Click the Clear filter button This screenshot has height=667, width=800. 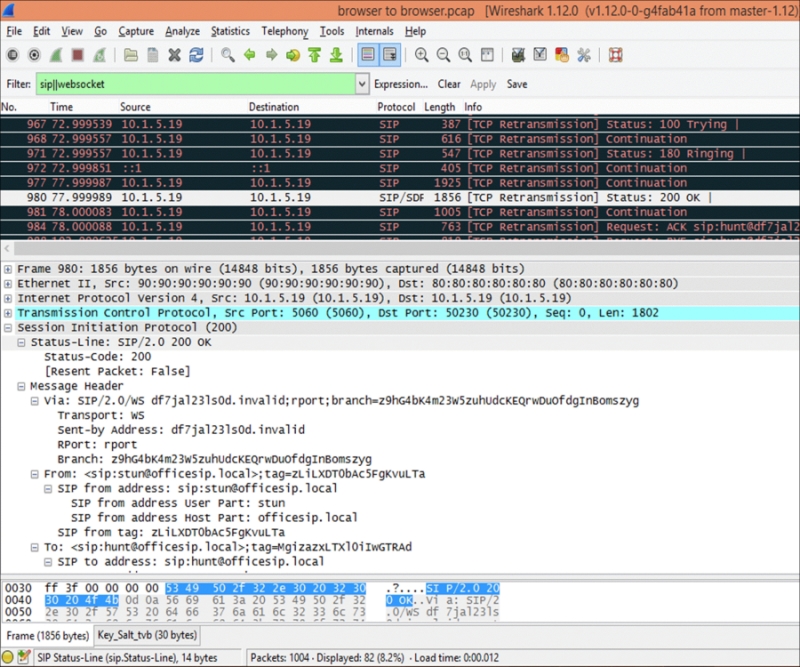[449, 85]
